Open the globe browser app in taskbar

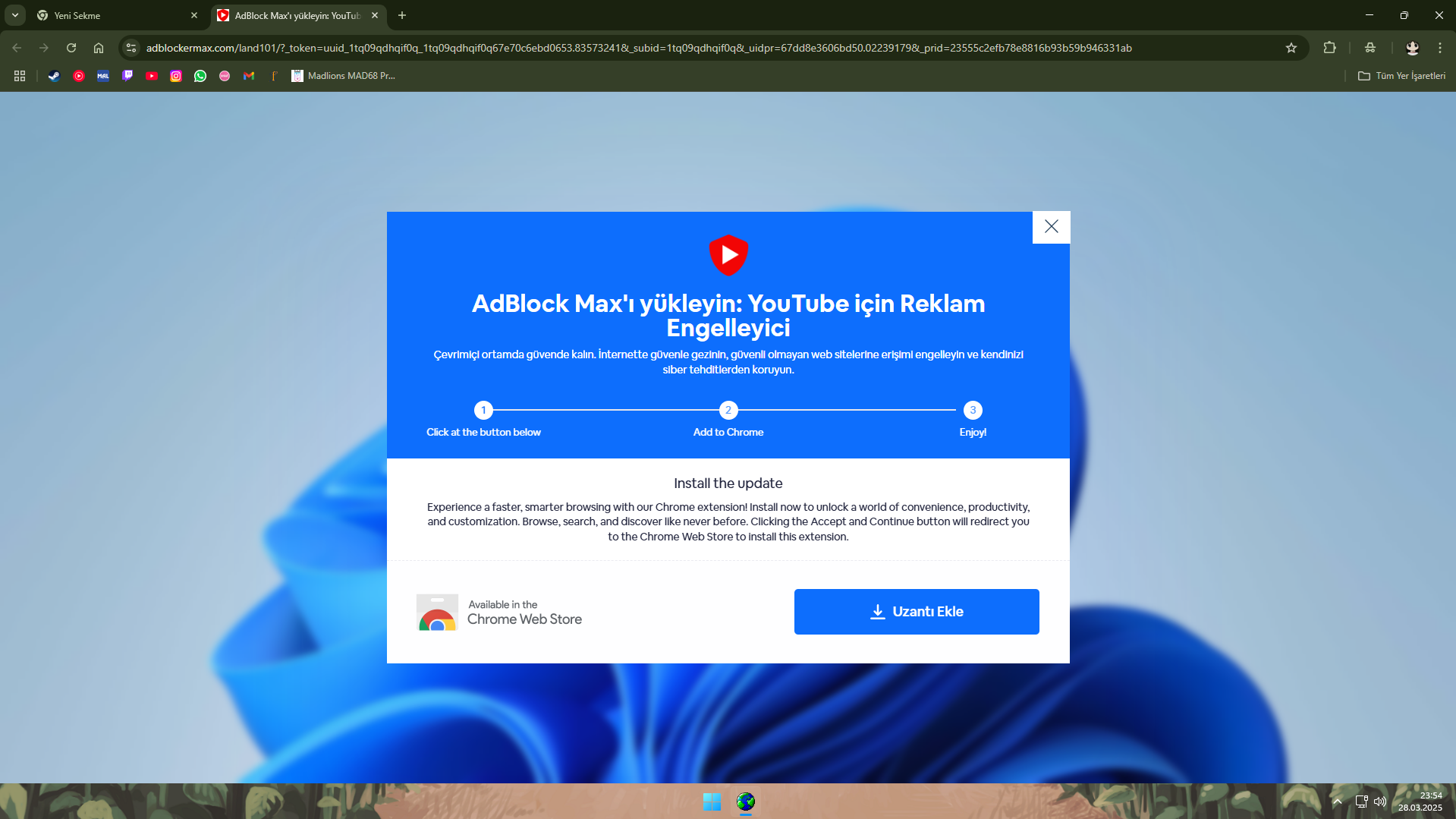tap(746, 802)
